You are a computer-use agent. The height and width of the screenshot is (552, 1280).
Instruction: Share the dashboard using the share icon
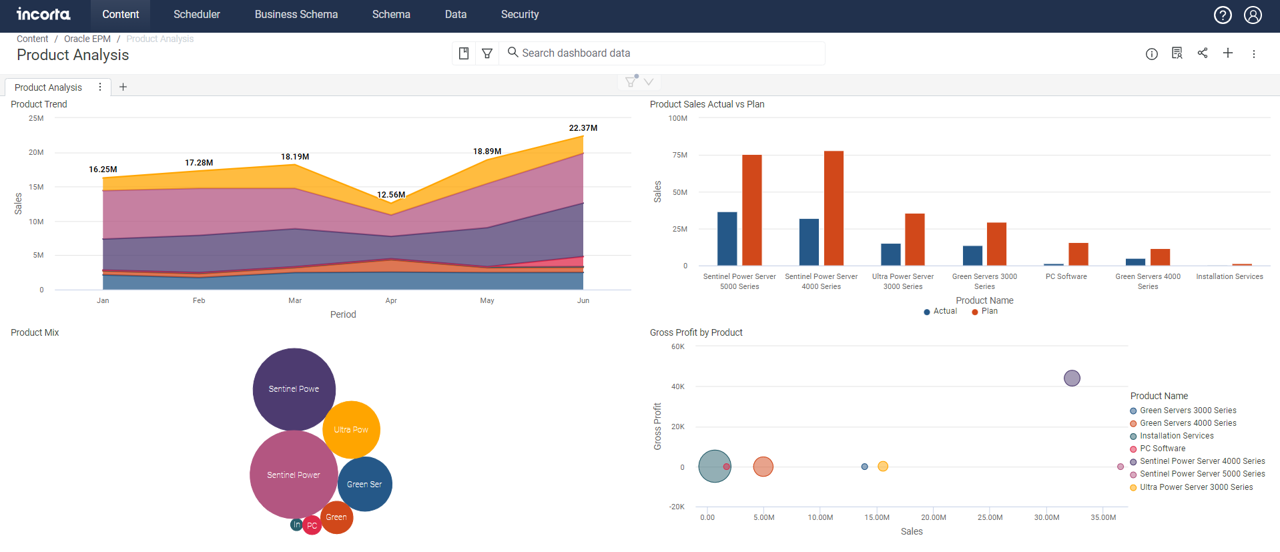[x=1202, y=53]
